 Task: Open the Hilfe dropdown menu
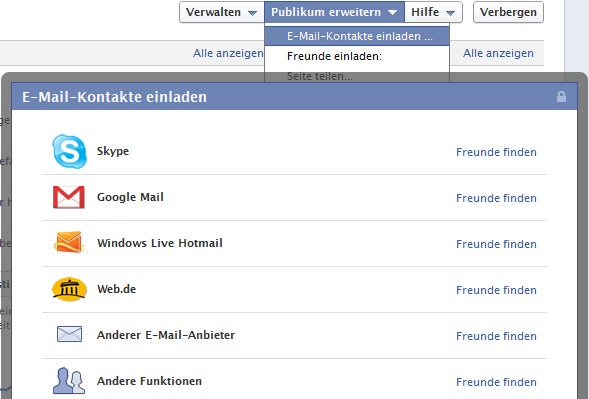click(x=433, y=12)
